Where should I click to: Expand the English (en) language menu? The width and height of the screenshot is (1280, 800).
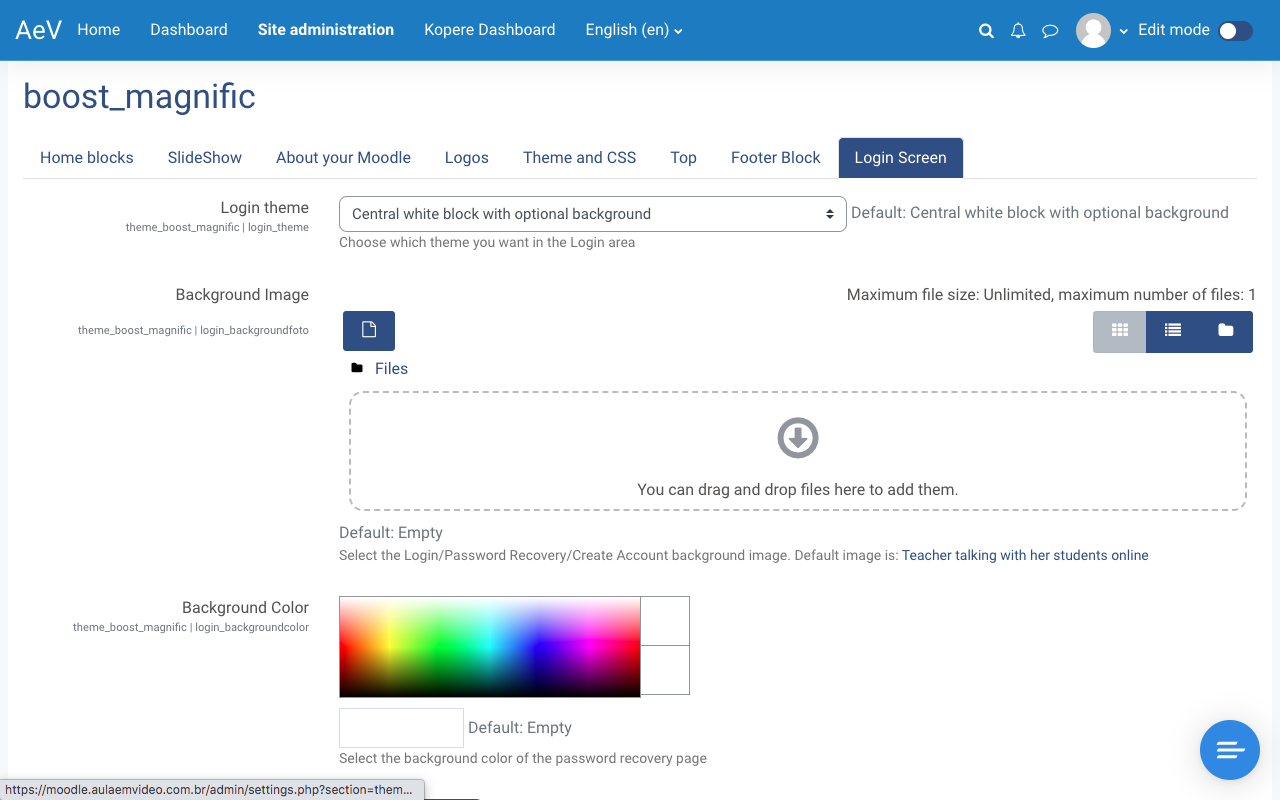point(634,30)
